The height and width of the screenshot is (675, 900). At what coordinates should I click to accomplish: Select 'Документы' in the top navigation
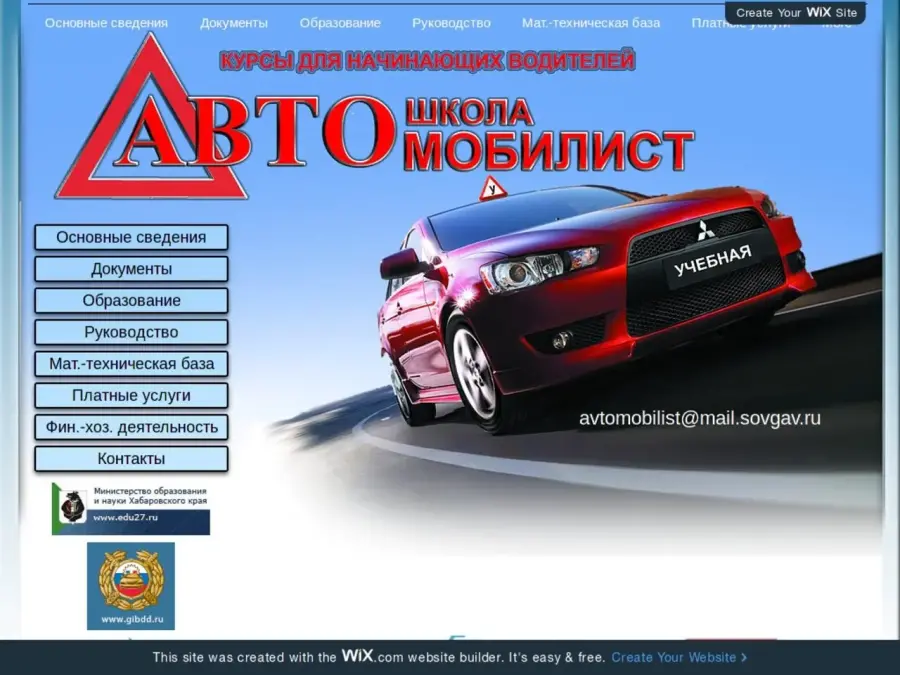point(234,23)
